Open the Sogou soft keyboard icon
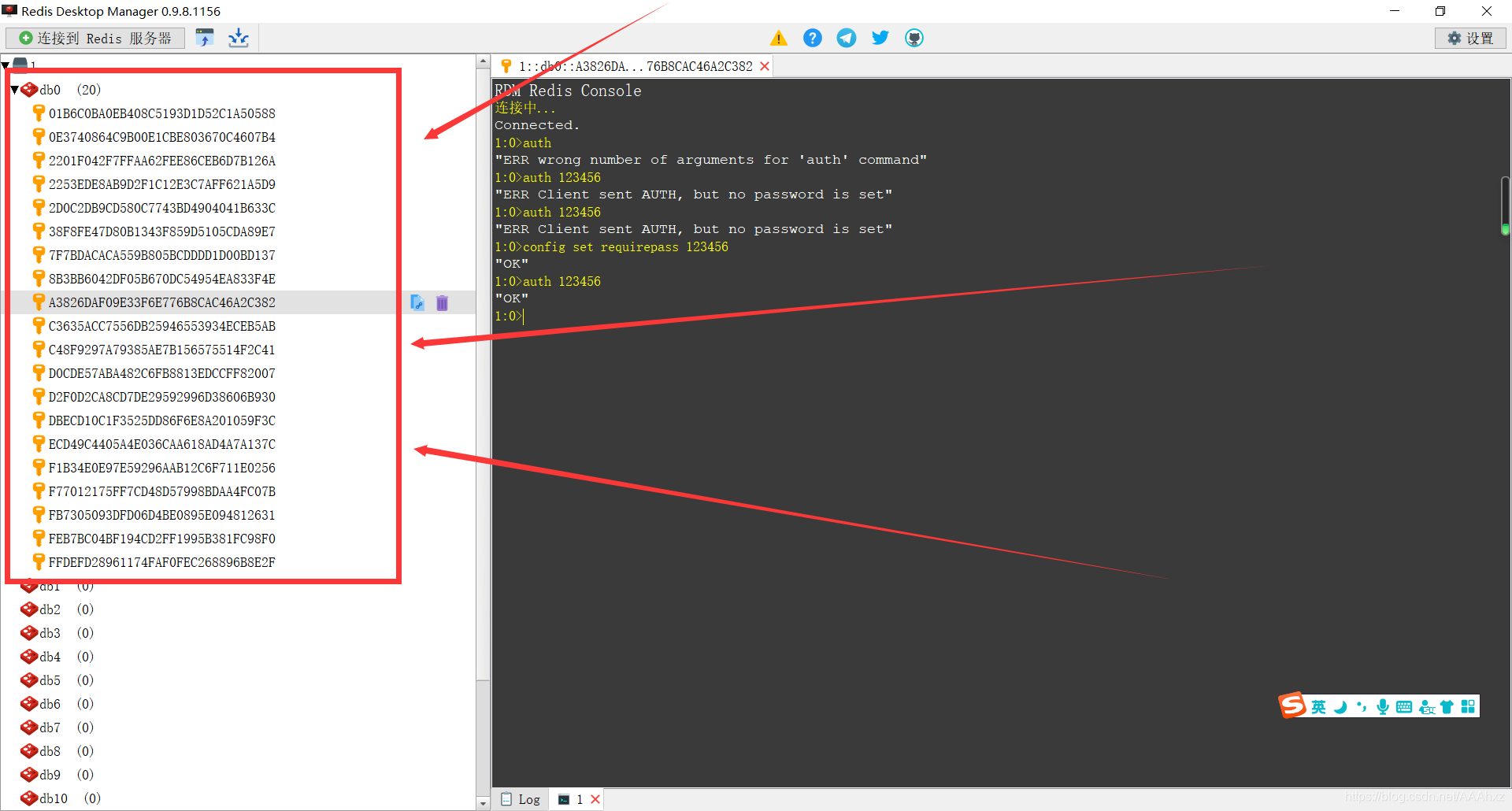 pos(1404,707)
